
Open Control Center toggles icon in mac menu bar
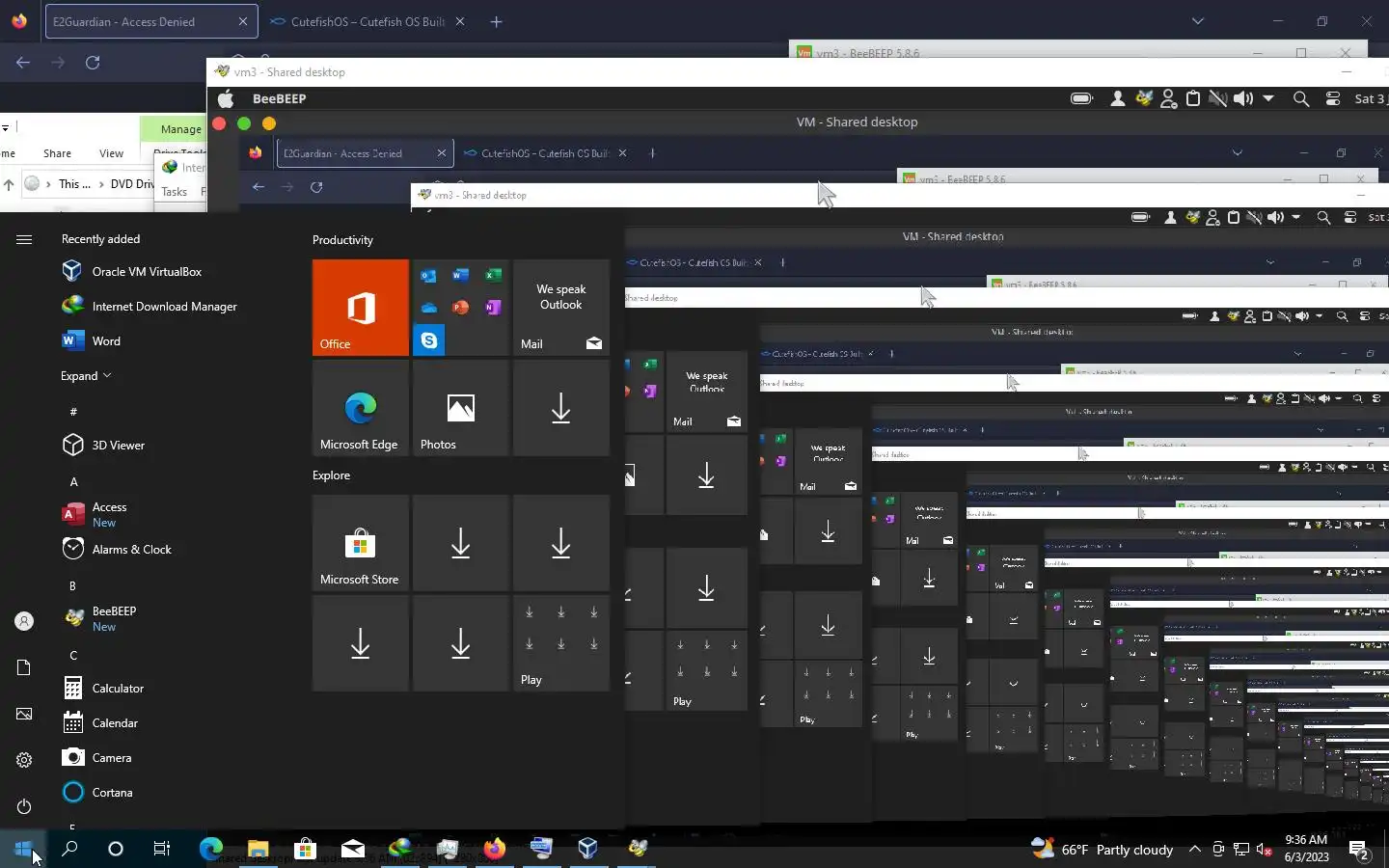[x=1333, y=98]
